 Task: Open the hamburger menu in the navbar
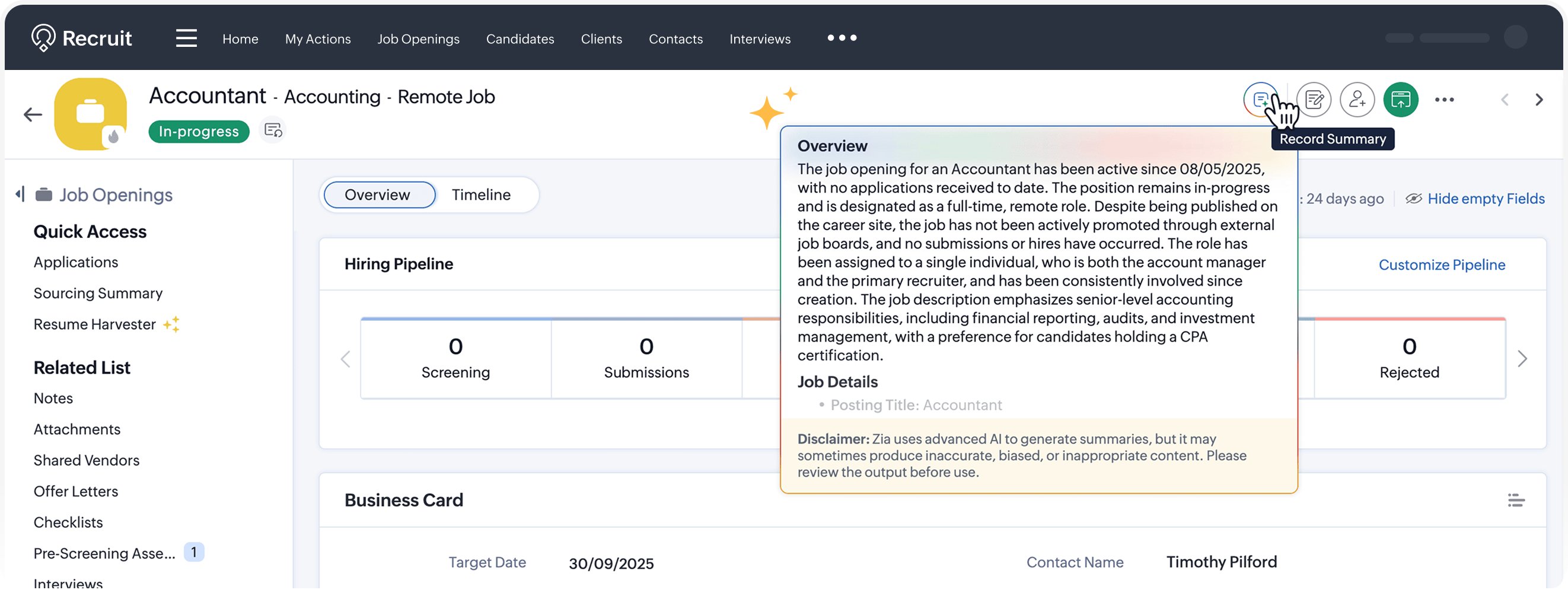(x=186, y=39)
